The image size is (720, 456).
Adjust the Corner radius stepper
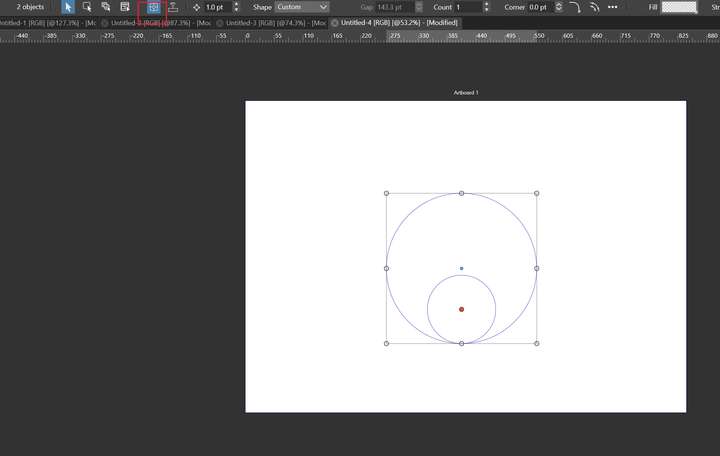point(559,7)
